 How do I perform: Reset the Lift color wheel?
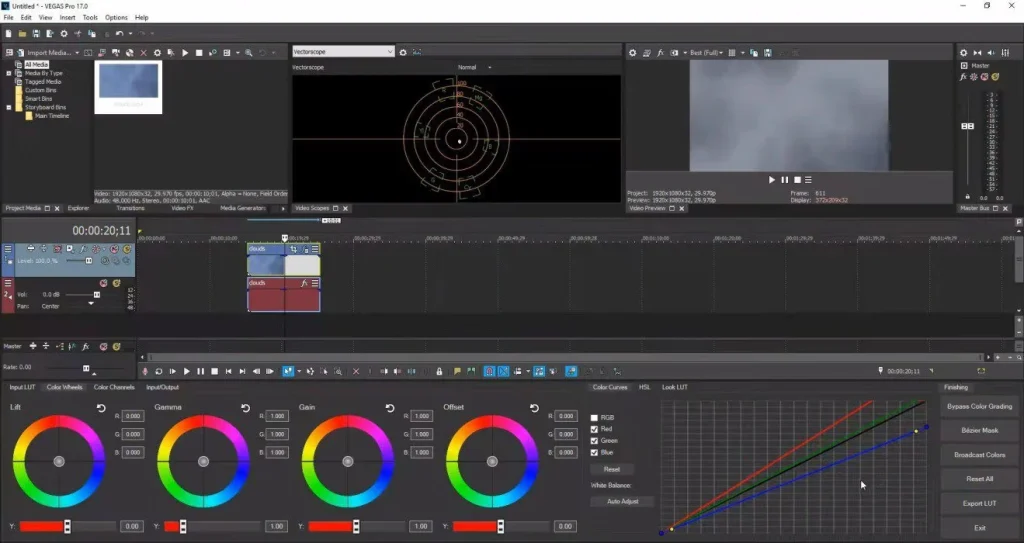[102, 408]
